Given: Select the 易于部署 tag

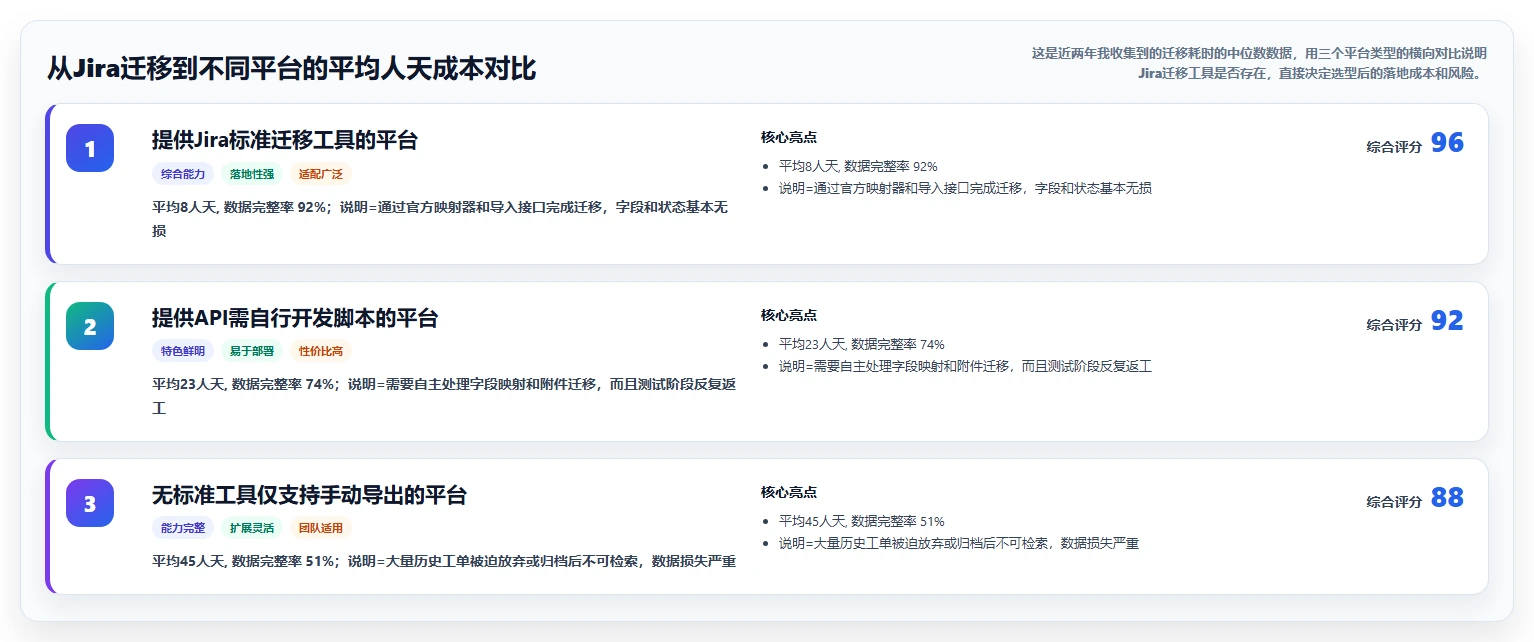Looking at the screenshot, I should point(252,351).
